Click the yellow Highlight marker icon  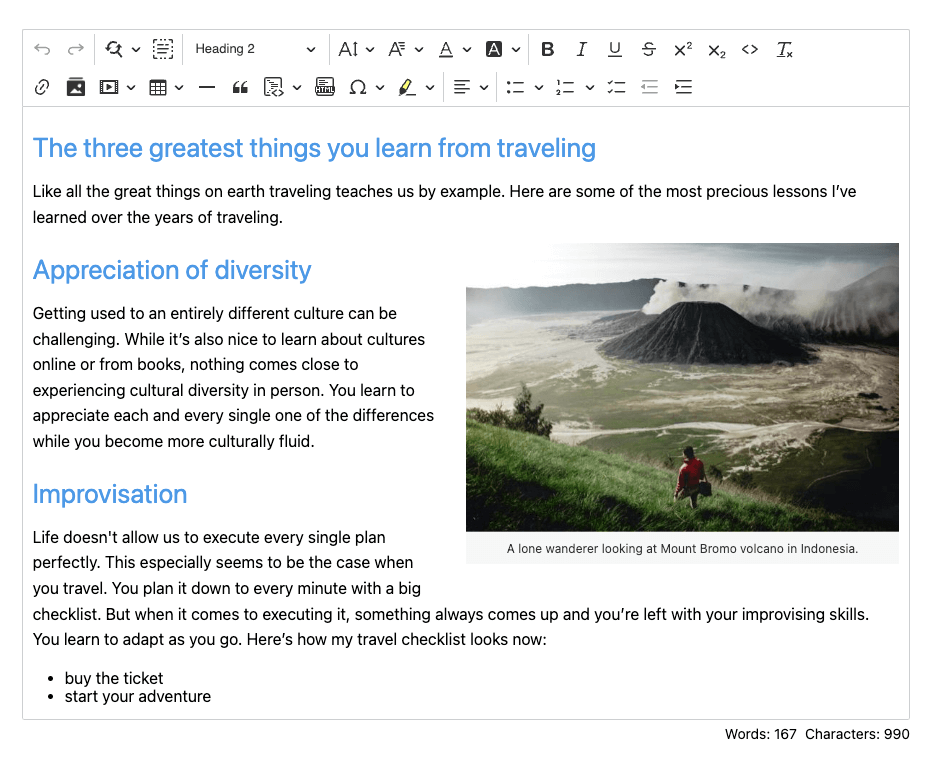click(406, 87)
